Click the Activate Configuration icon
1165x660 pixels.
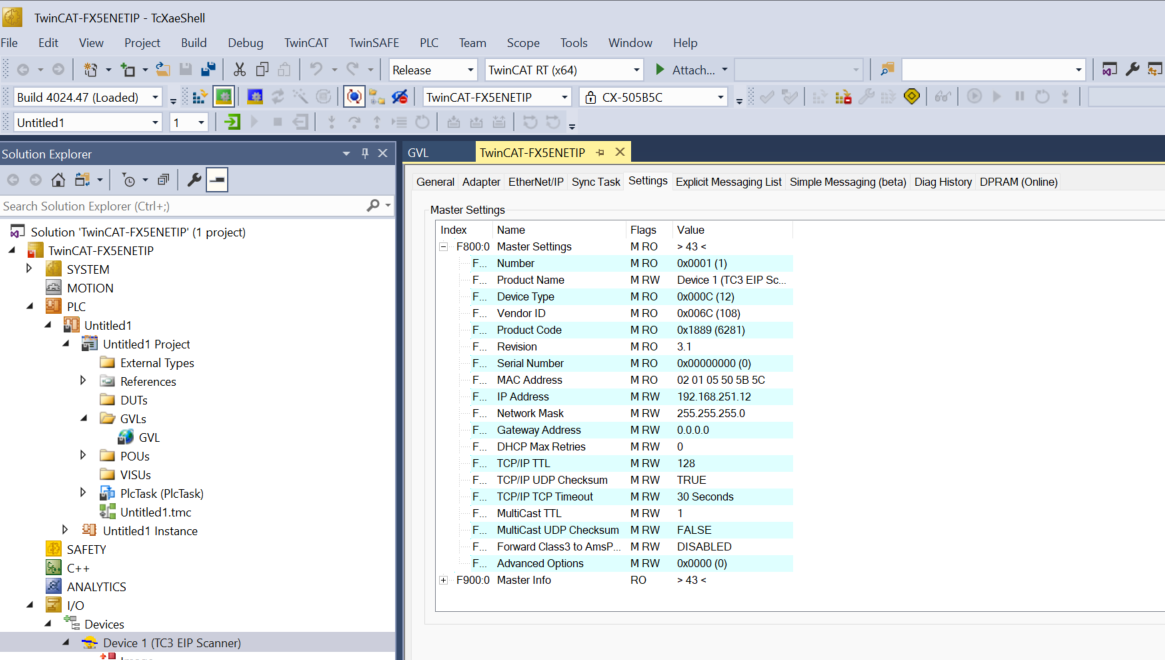click(x=199, y=97)
